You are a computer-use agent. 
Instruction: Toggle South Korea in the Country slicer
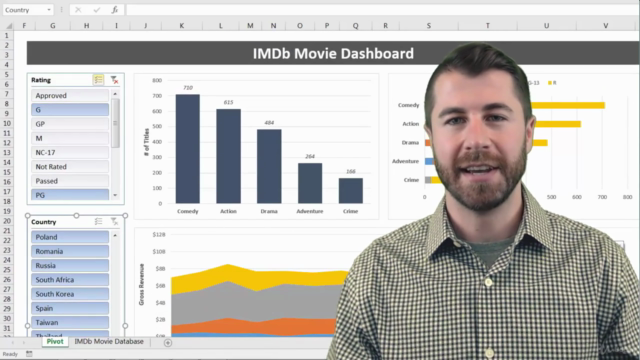pyautogui.click(x=70, y=294)
